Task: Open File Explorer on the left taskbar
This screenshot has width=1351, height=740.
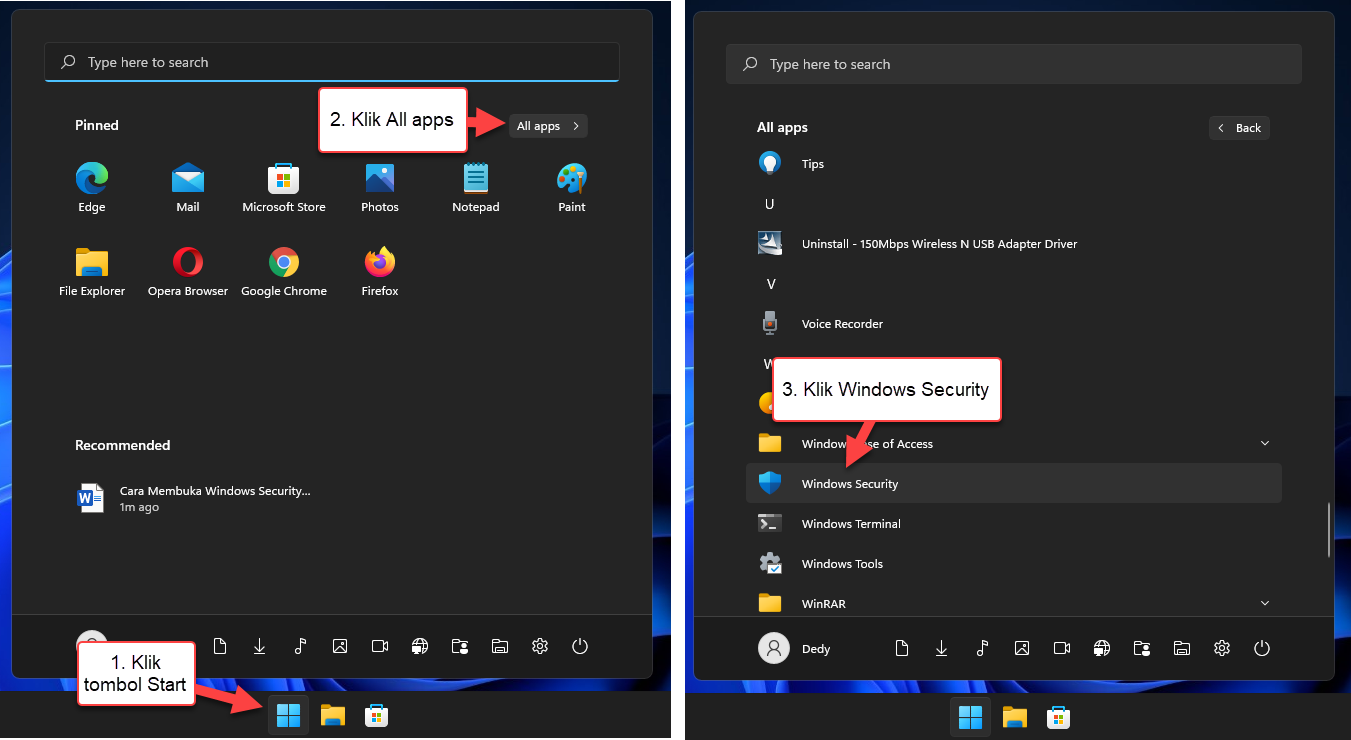Action: [332, 716]
